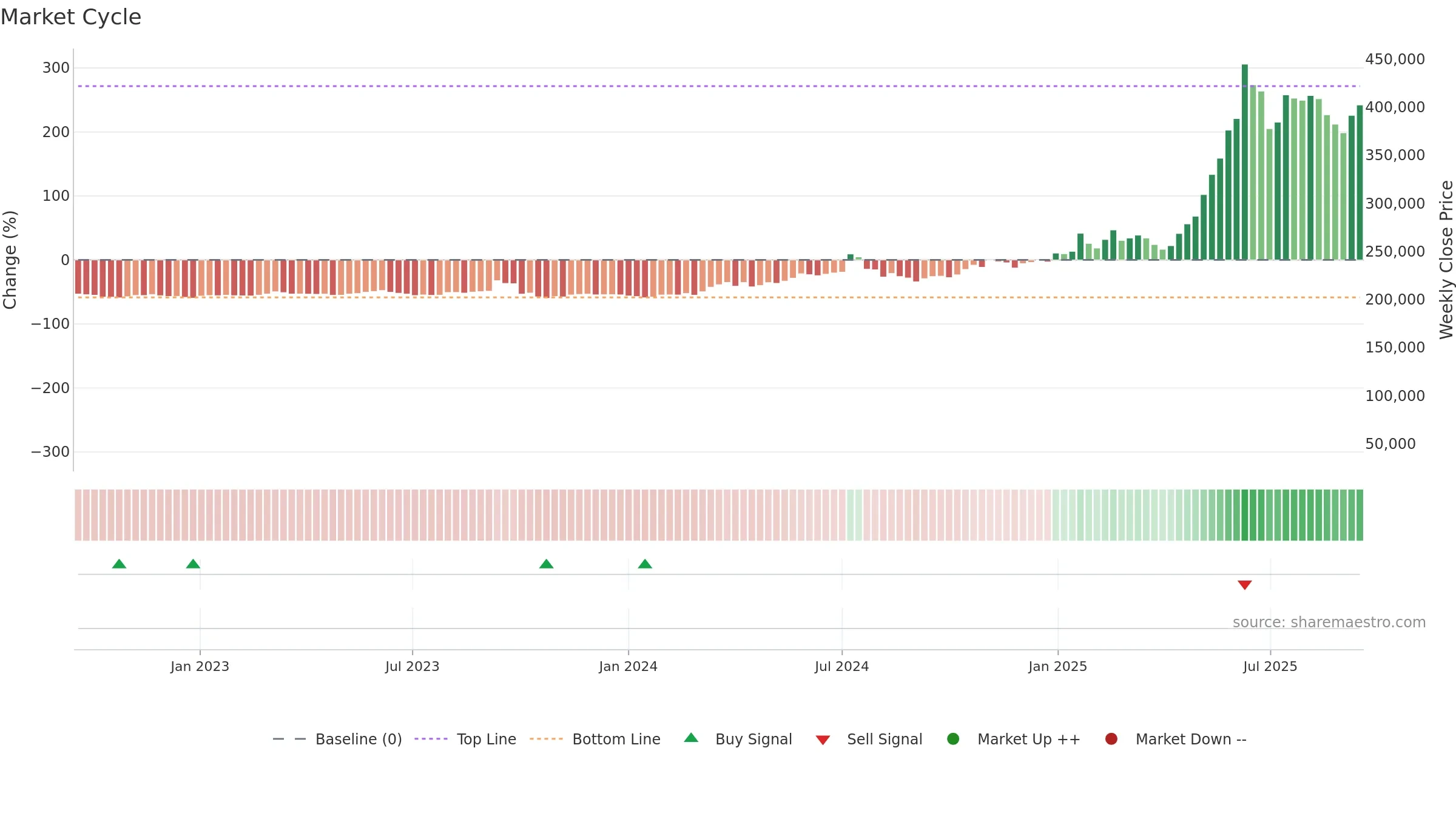Click the Market Cycle chart title
1456x819 pixels.
point(71,17)
